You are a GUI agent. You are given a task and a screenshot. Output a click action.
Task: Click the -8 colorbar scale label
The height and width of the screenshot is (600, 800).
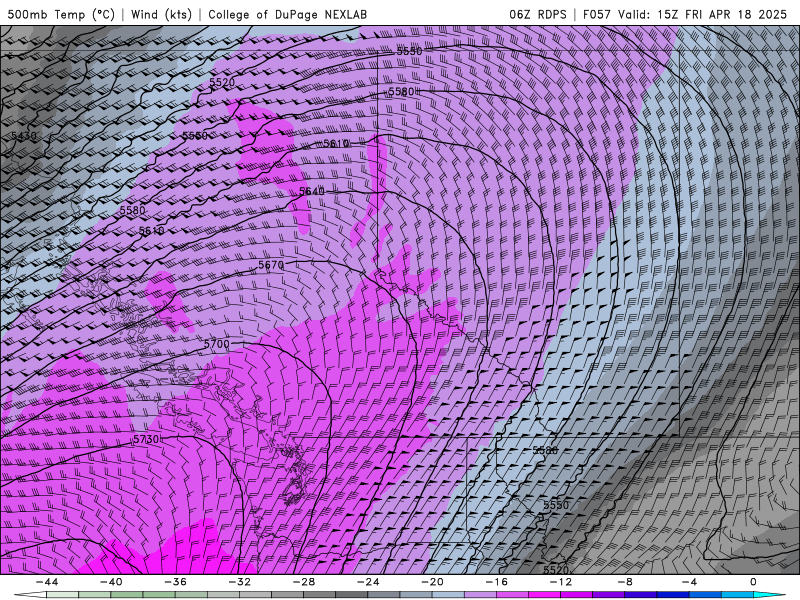coord(625,582)
